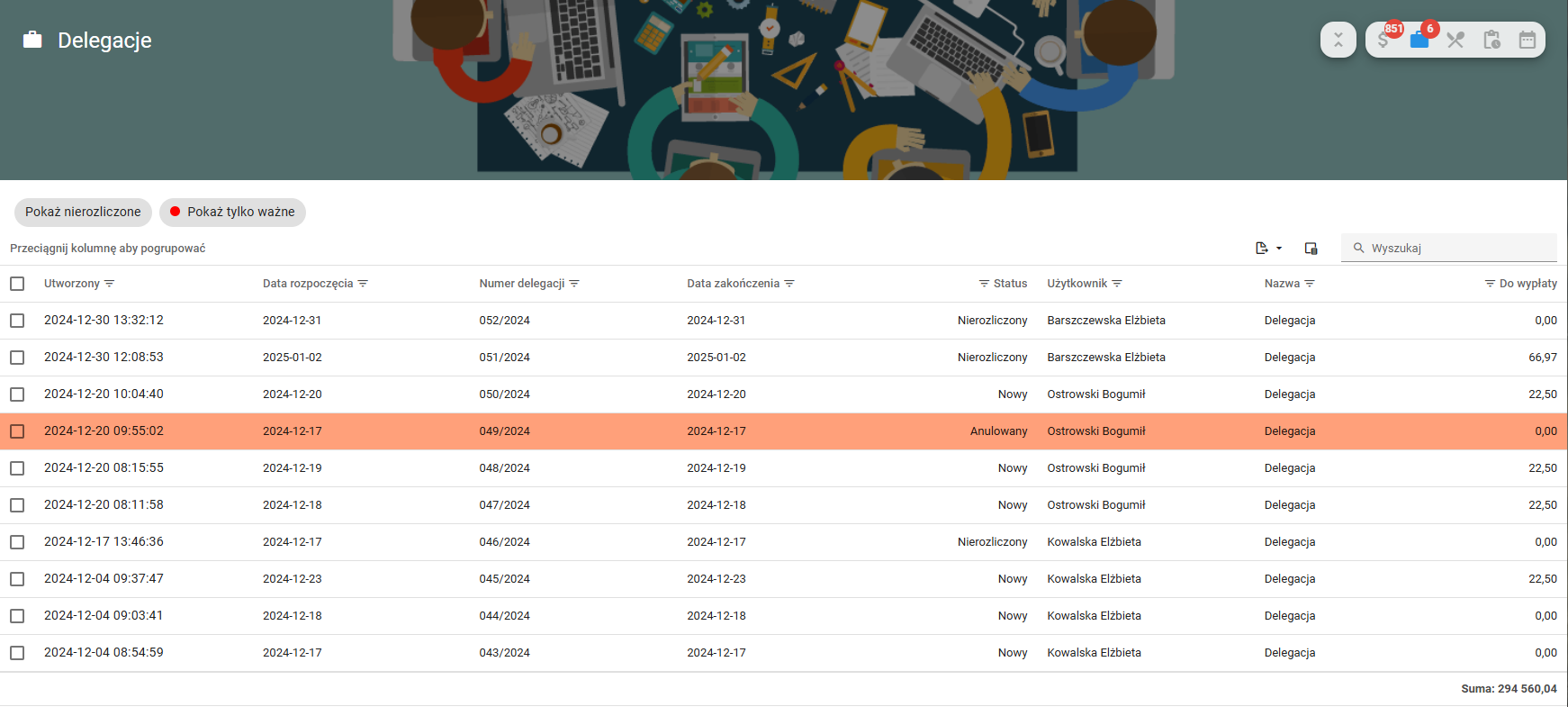Viewport: 1568px width, 707px height.
Task: Select the checkbox for delegation 052/2024
Action: coord(17,321)
